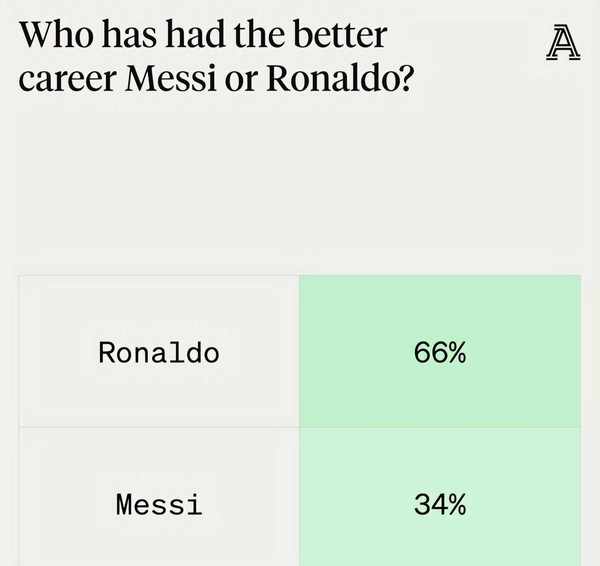Click the percent sign after 34

click(457, 505)
